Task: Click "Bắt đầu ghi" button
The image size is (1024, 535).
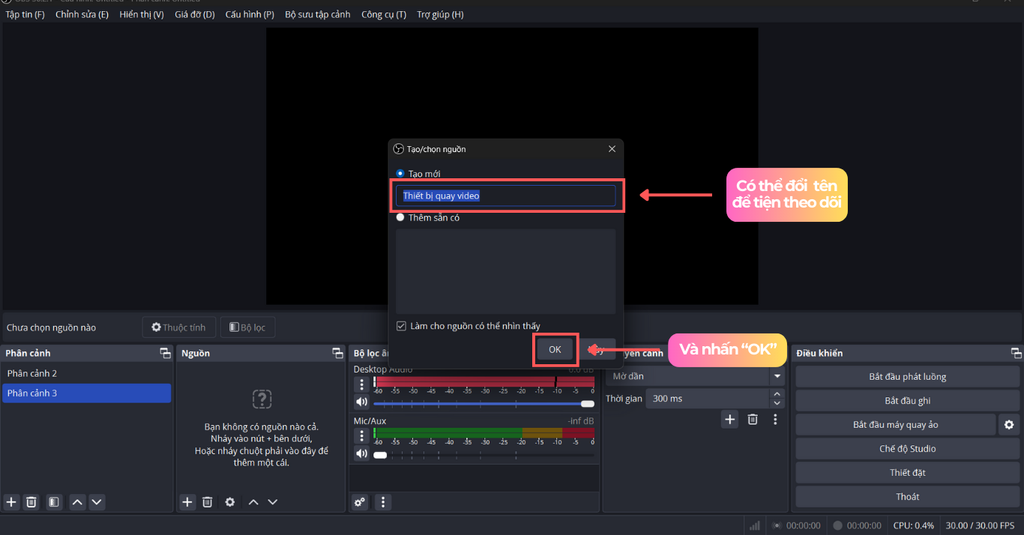Action: pyautogui.click(x=907, y=401)
